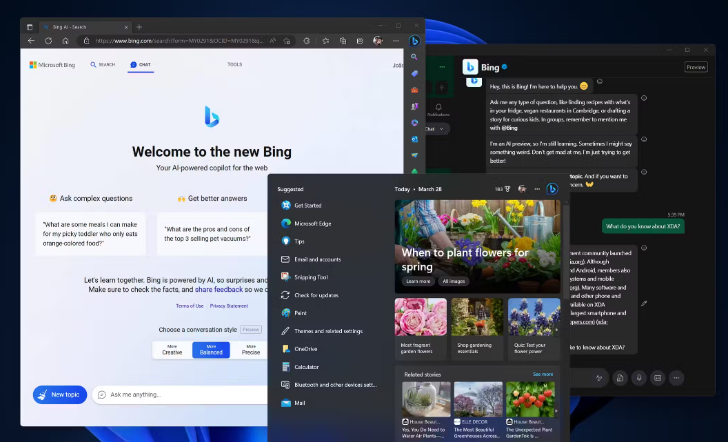This screenshot has height=442, width=728.
Task: Switch to the Bing SEARCH tab
Action: point(103,65)
